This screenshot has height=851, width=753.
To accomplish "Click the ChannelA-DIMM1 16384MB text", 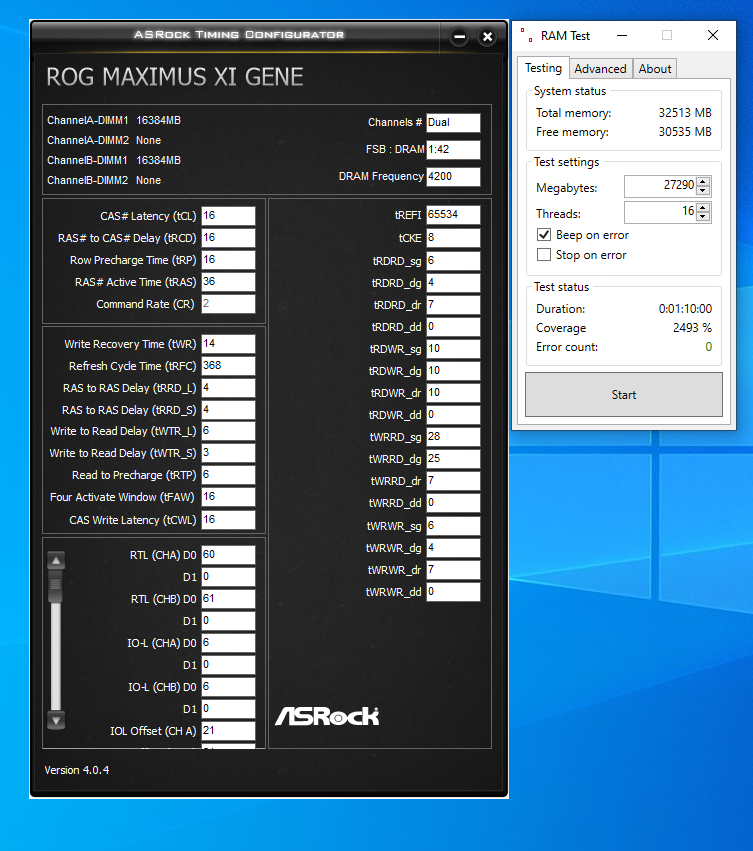I will pos(113,120).
